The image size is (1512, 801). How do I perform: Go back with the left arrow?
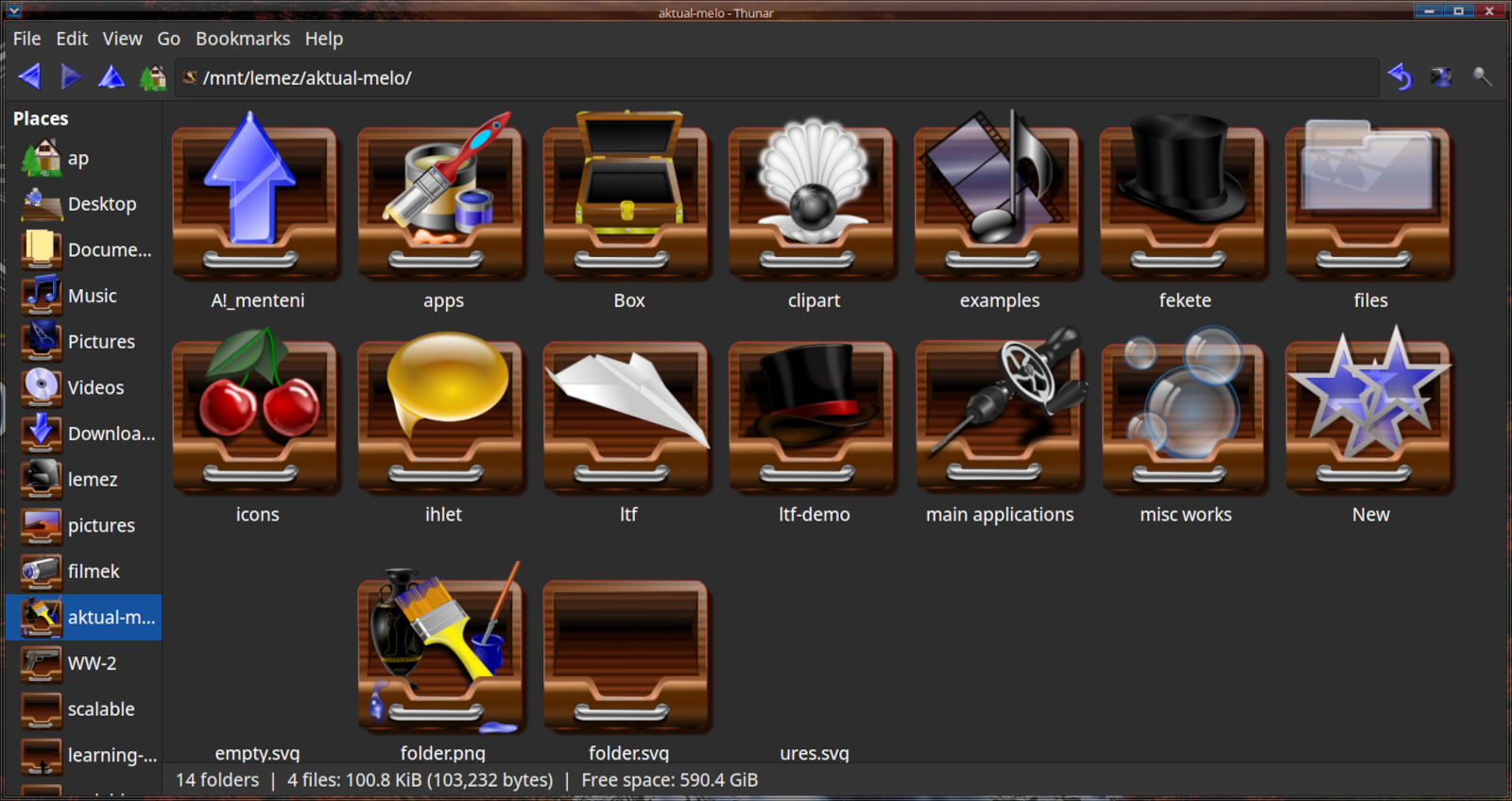coord(29,77)
